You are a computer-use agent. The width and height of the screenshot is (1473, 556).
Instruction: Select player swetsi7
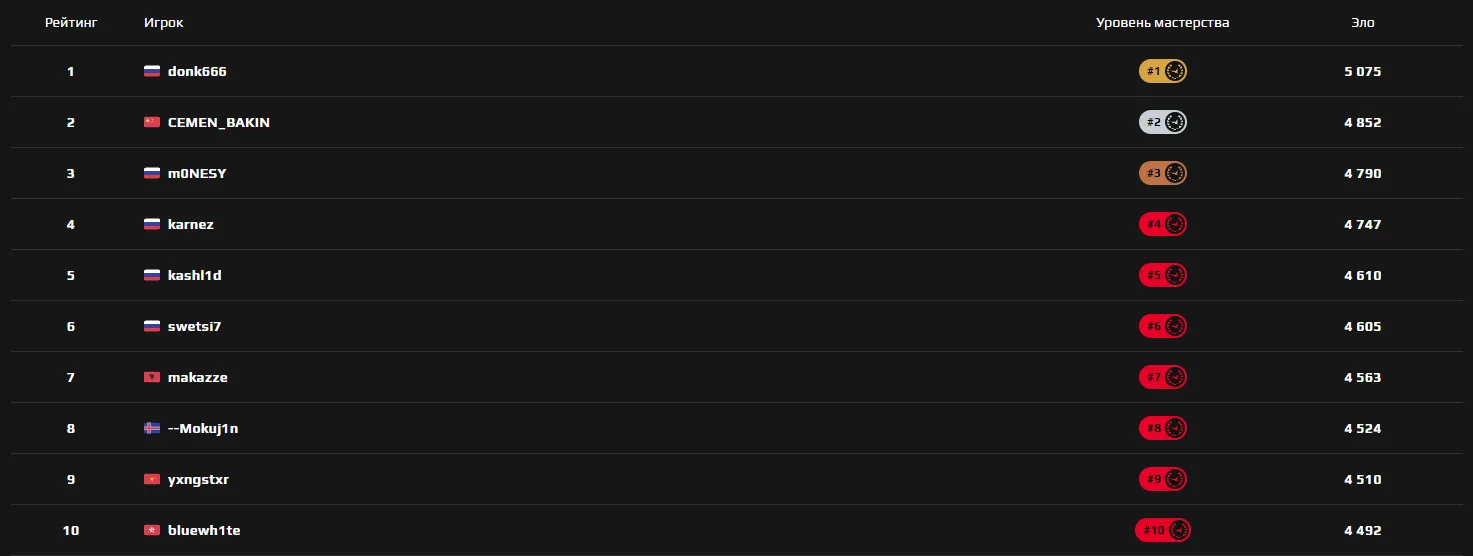(195, 326)
